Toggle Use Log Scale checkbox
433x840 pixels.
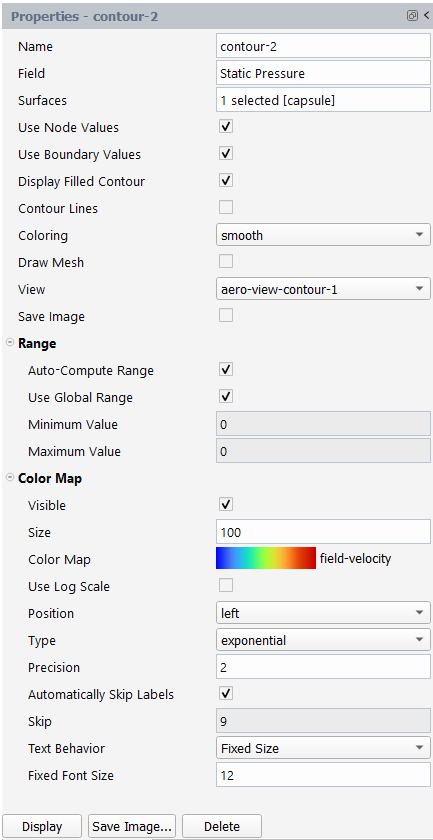click(226, 586)
